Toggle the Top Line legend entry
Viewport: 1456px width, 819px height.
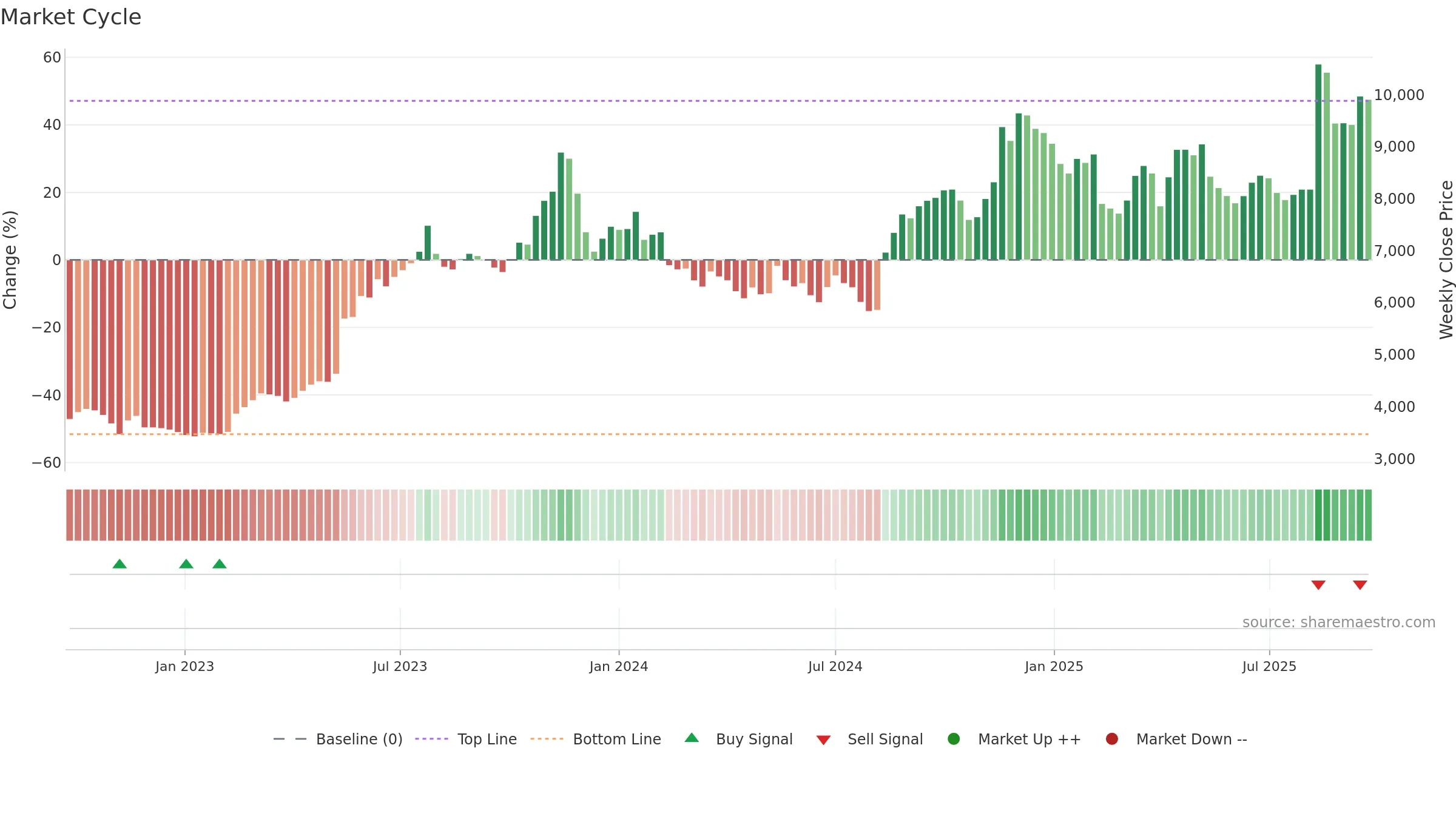click(466, 739)
